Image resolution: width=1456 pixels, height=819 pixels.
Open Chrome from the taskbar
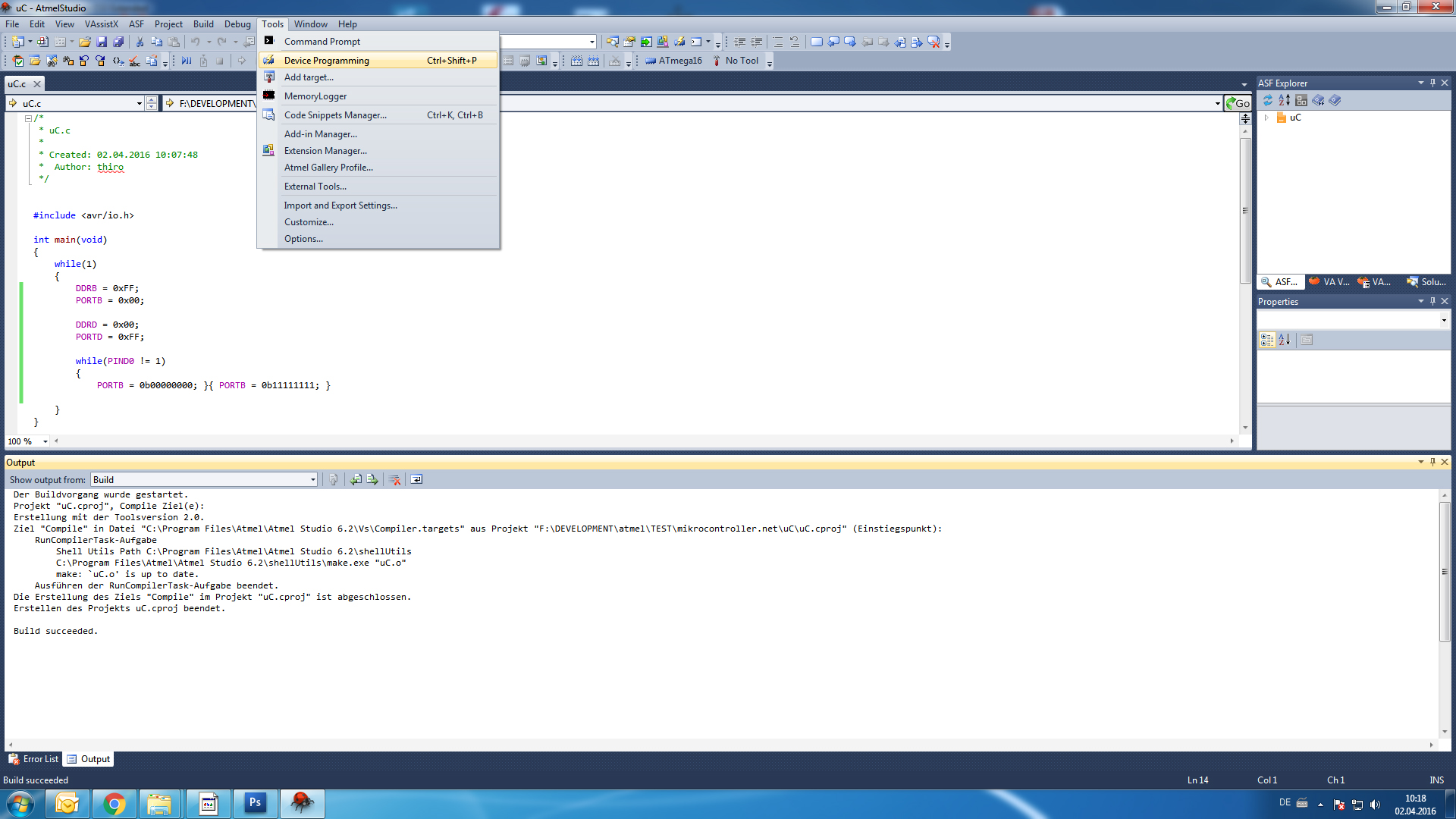tap(114, 804)
